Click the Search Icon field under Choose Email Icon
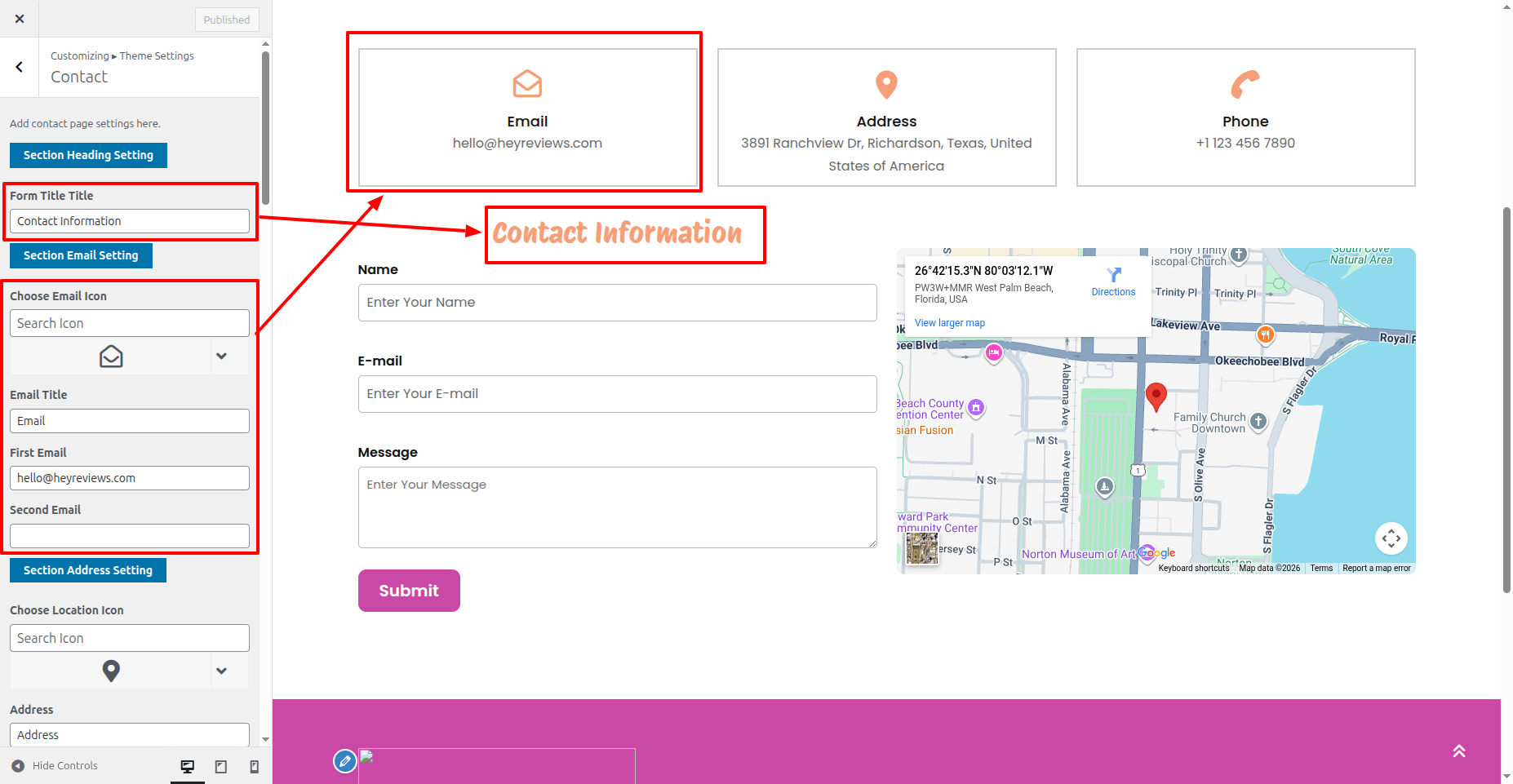Screen dimensions: 1513x784 click(130, 324)
